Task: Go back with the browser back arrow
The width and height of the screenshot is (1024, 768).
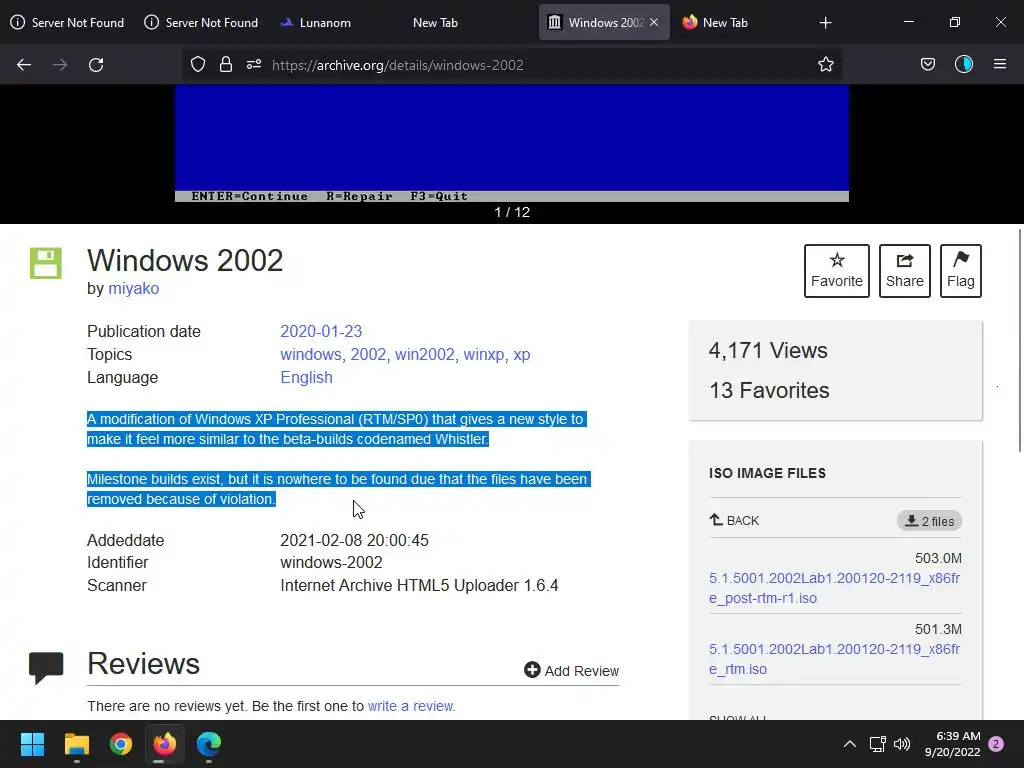Action: (x=24, y=65)
